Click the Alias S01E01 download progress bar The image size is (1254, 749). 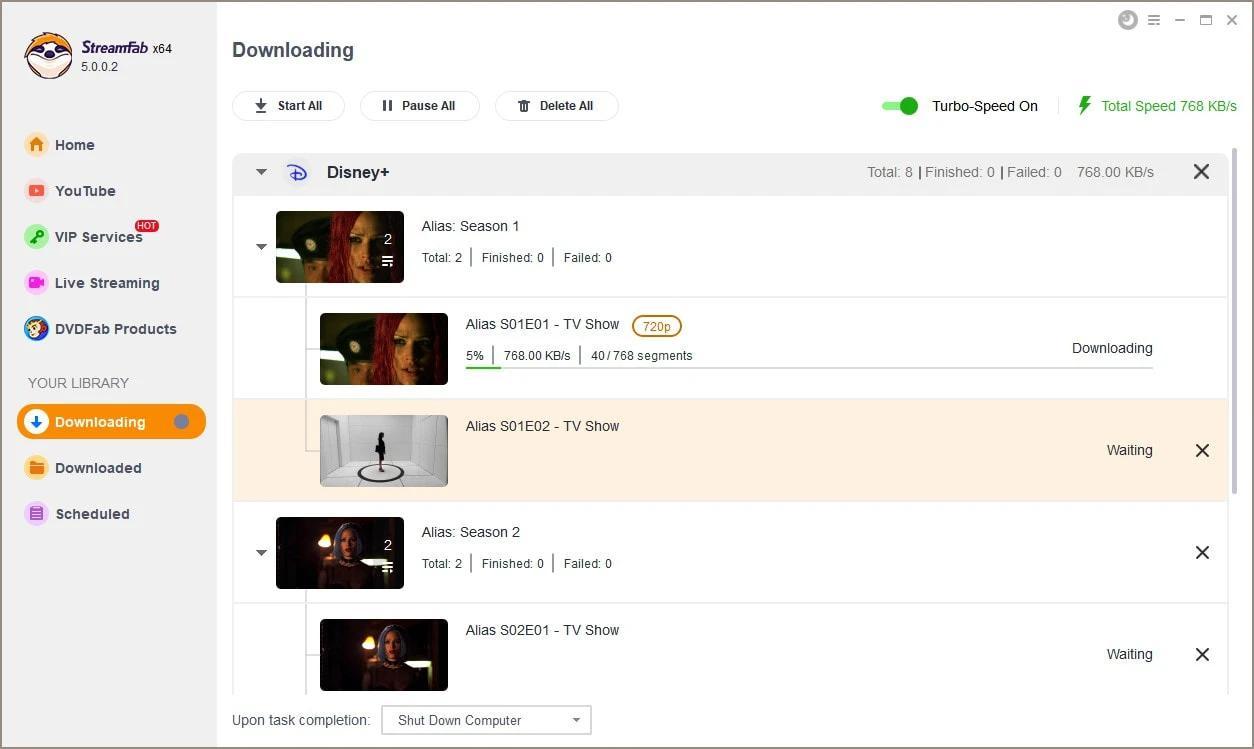tap(808, 368)
